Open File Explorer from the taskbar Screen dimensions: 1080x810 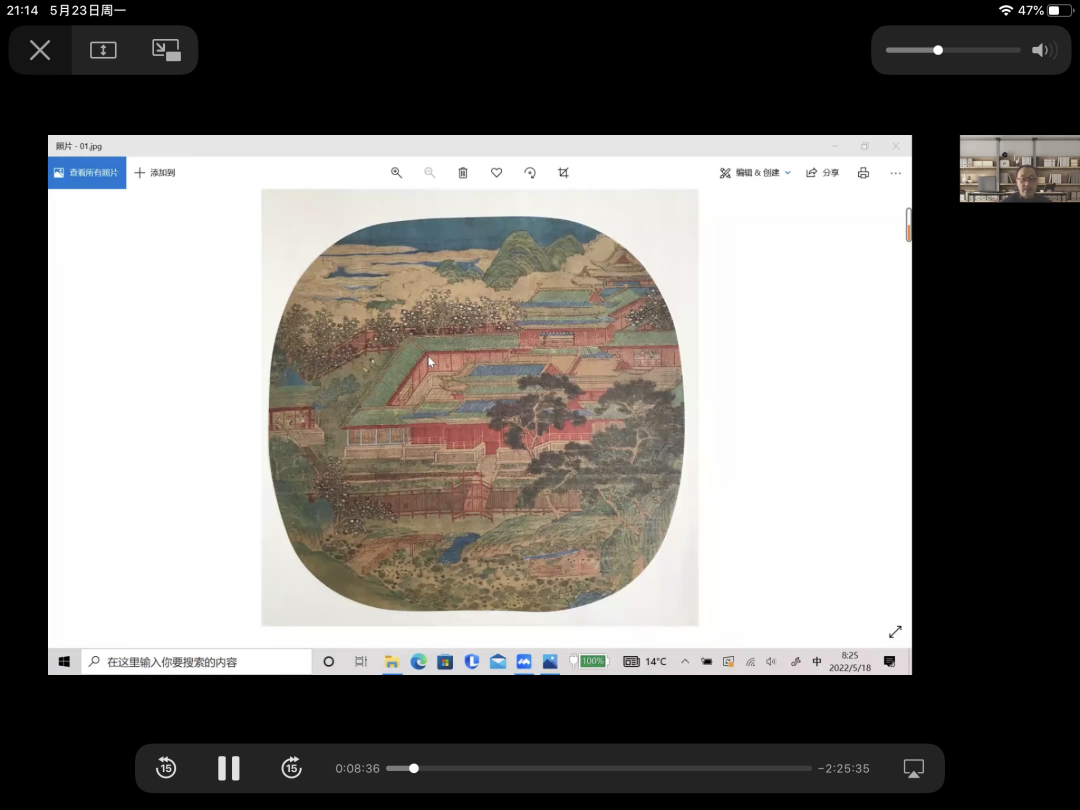click(392, 662)
